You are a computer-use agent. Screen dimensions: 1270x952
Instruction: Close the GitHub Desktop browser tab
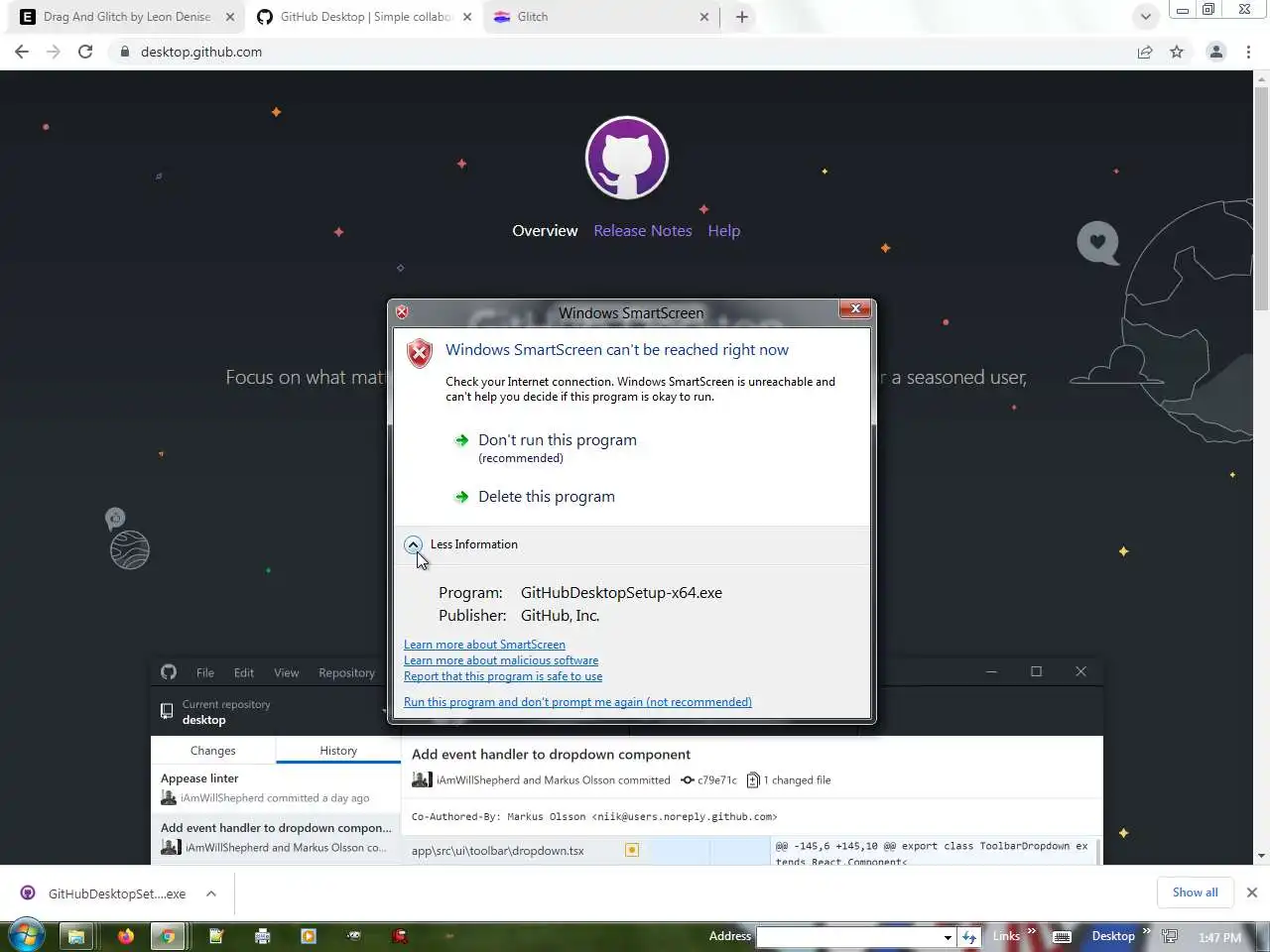click(468, 17)
